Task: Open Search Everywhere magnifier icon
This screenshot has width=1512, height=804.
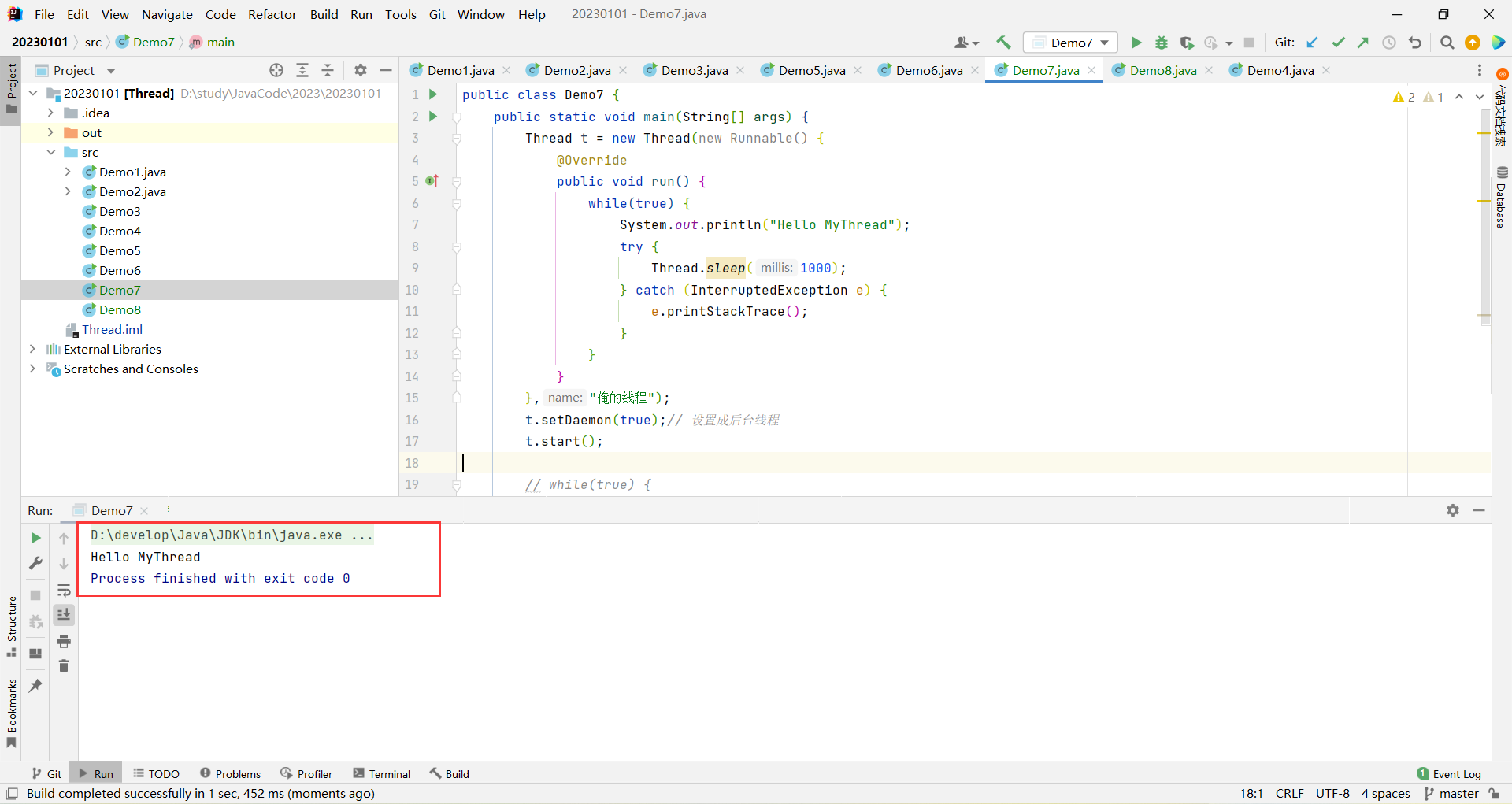Action: point(1447,43)
